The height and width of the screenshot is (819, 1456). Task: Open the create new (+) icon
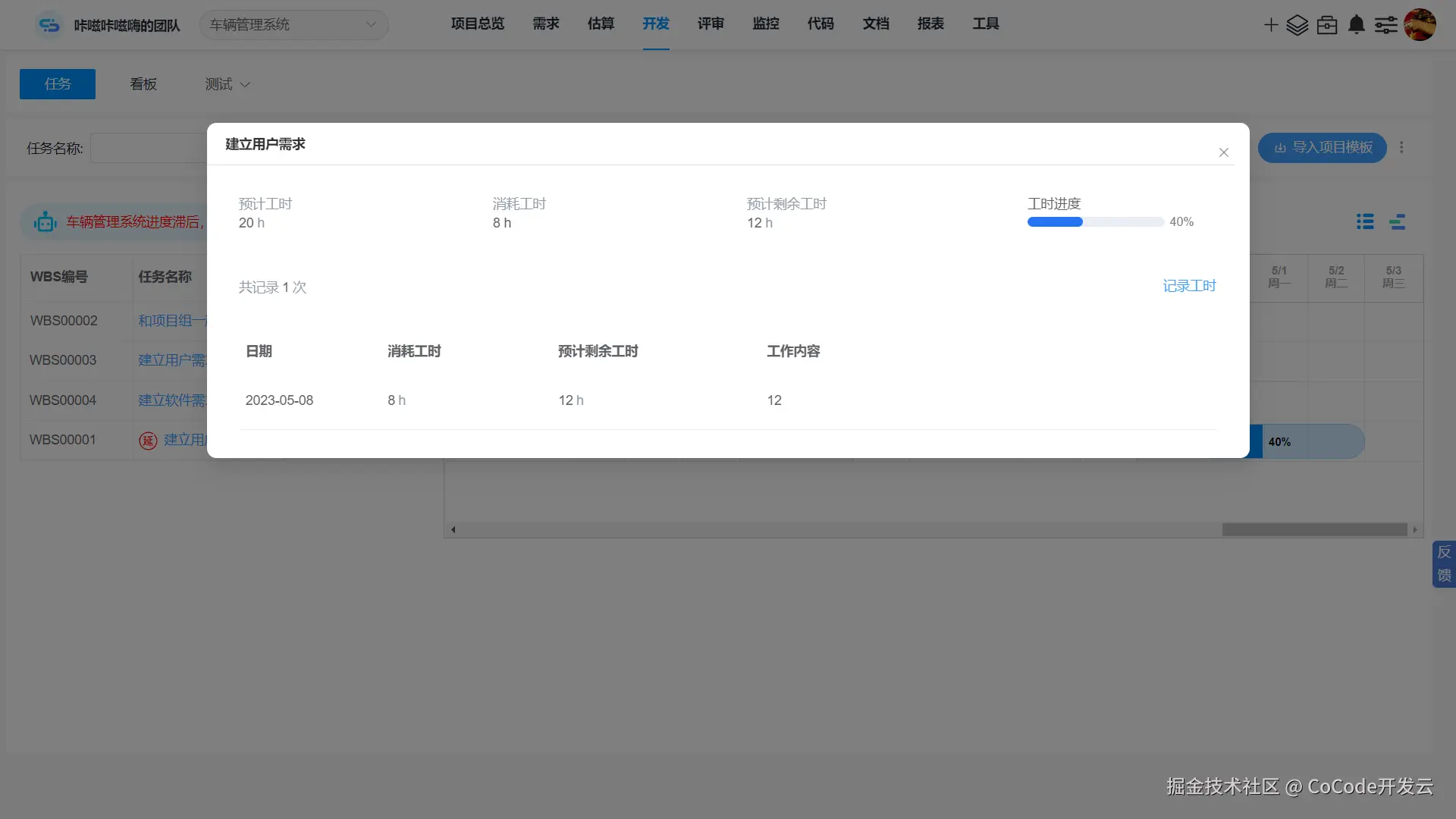[x=1270, y=25]
